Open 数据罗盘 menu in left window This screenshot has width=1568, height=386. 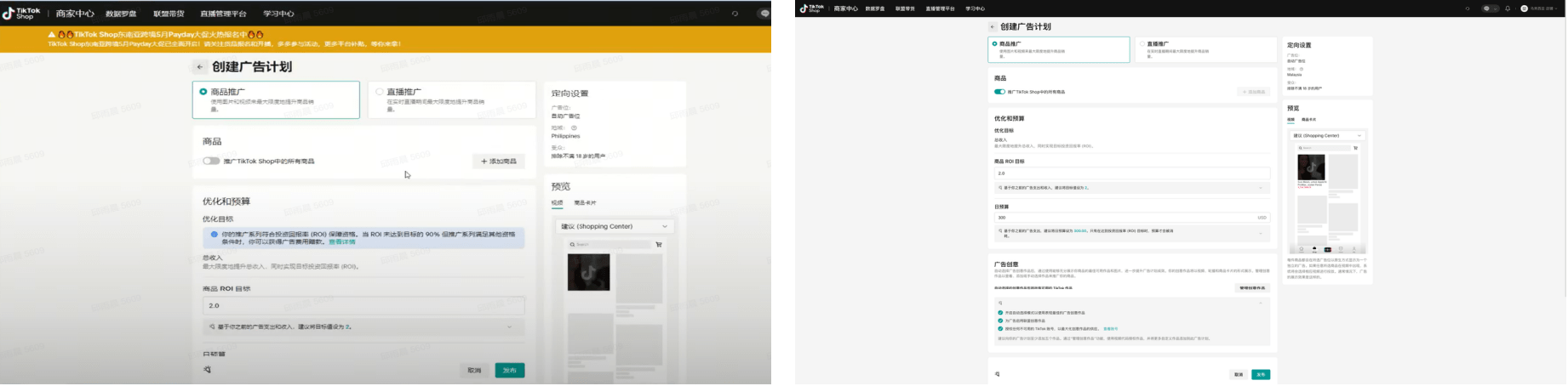tap(120, 14)
